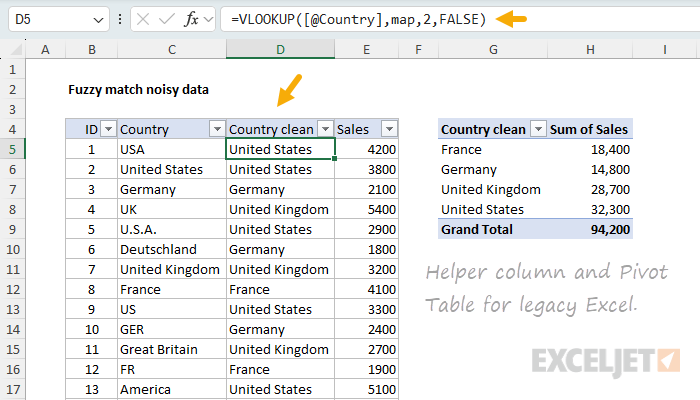This screenshot has height=400, width=700.
Task: Select column A header
Action: click(x=45, y=50)
